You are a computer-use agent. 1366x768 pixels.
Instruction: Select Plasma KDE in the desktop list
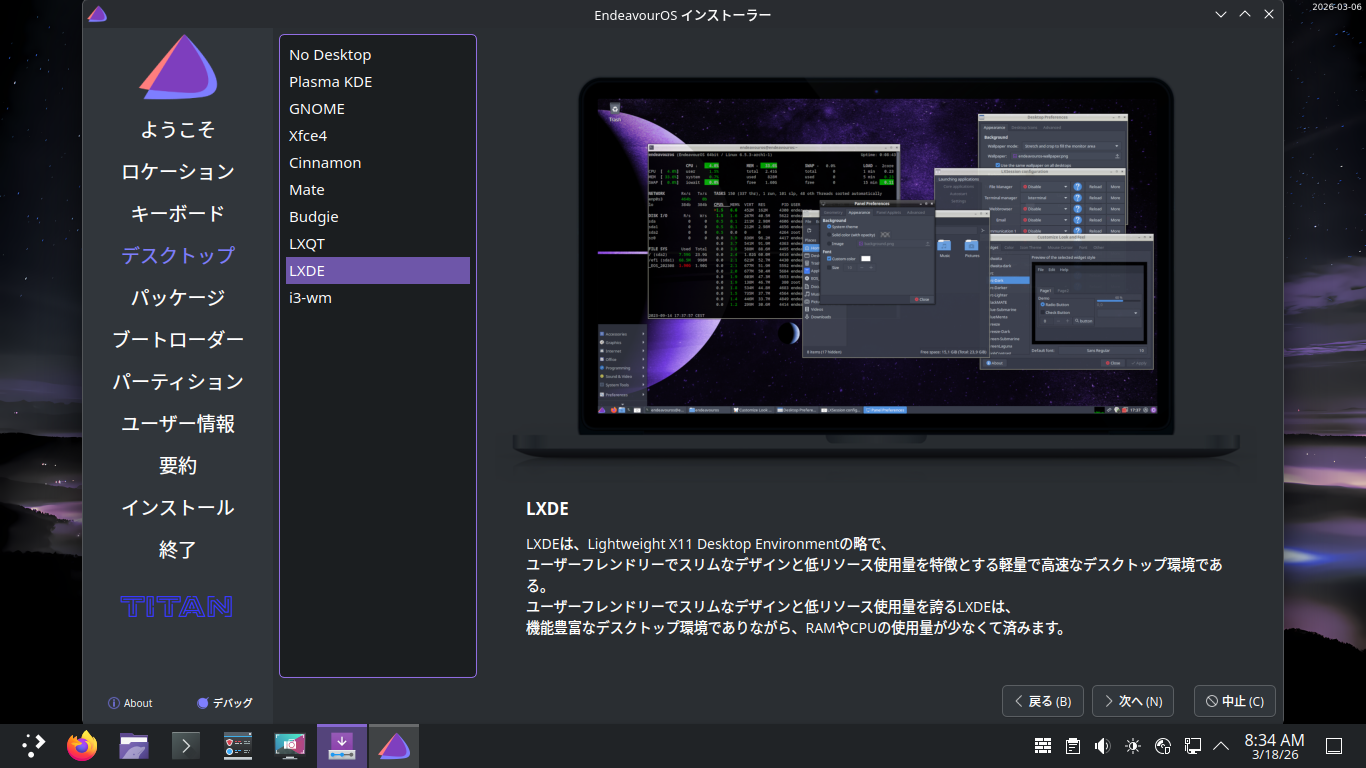pyautogui.click(x=330, y=82)
